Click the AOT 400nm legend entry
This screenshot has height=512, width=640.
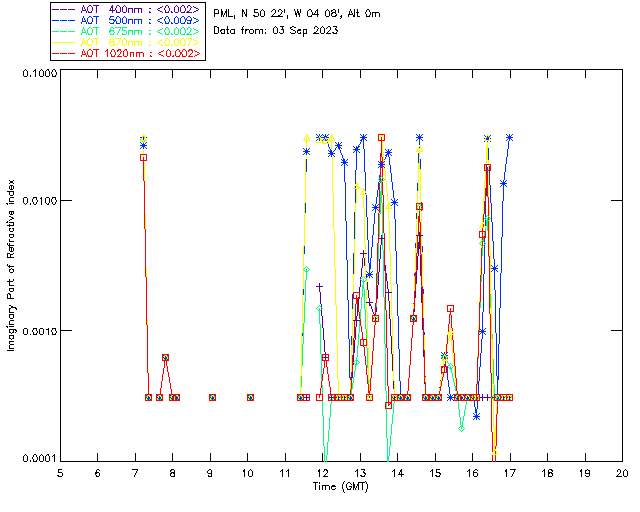click(x=127, y=9)
